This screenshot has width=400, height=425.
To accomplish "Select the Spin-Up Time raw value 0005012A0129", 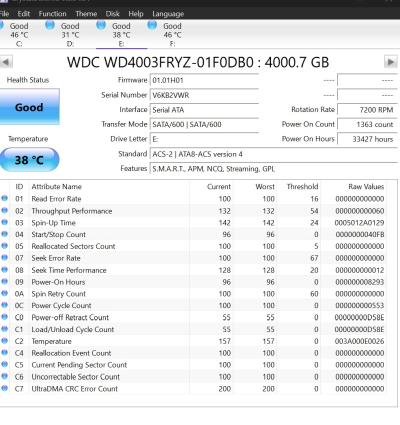I will 359,223.
